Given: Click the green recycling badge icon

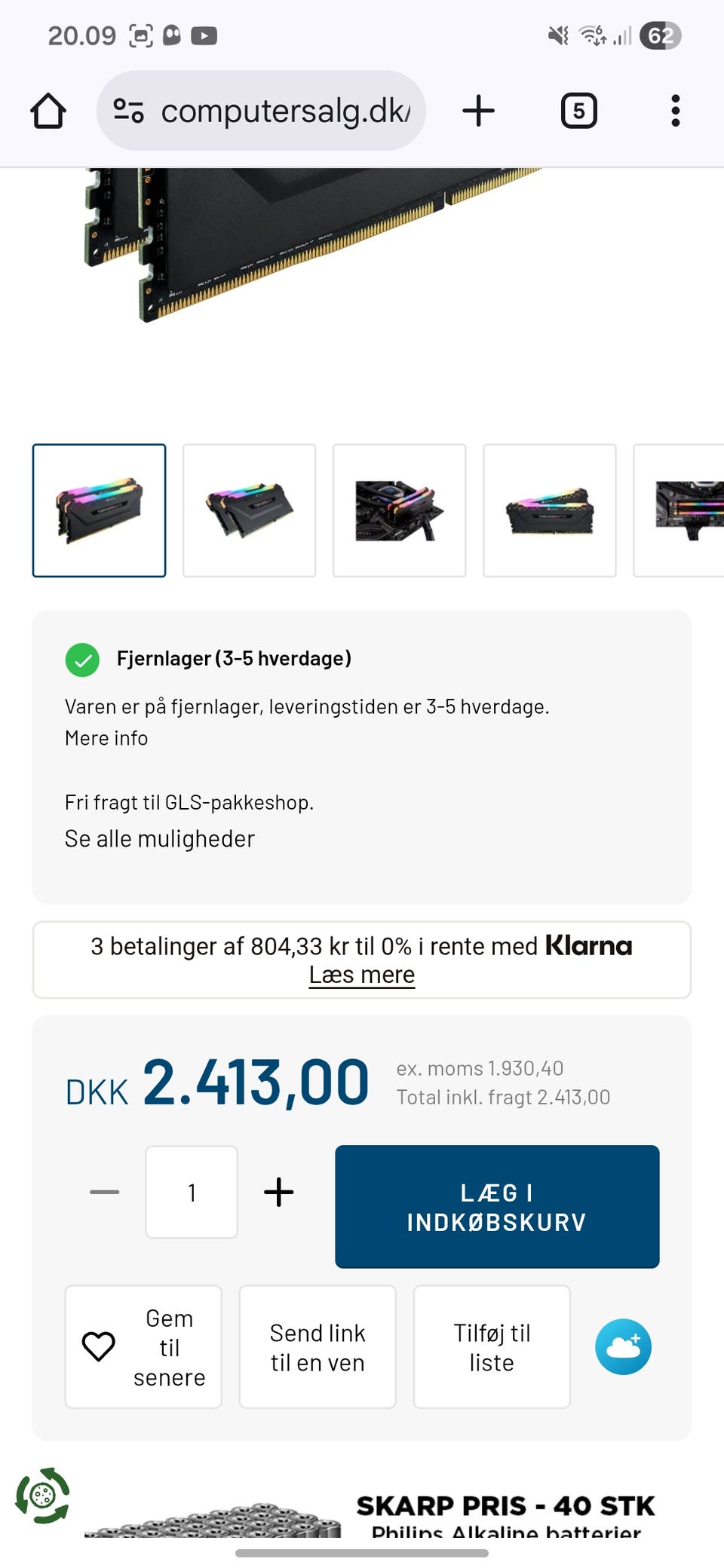Looking at the screenshot, I should coord(42,1495).
